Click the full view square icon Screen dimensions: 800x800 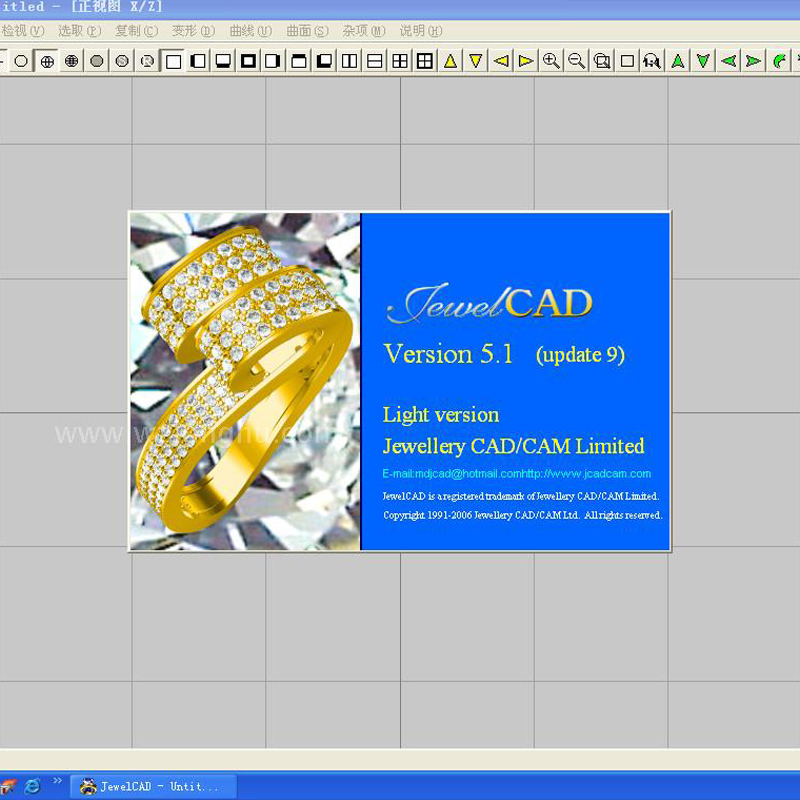(x=627, y=61)
